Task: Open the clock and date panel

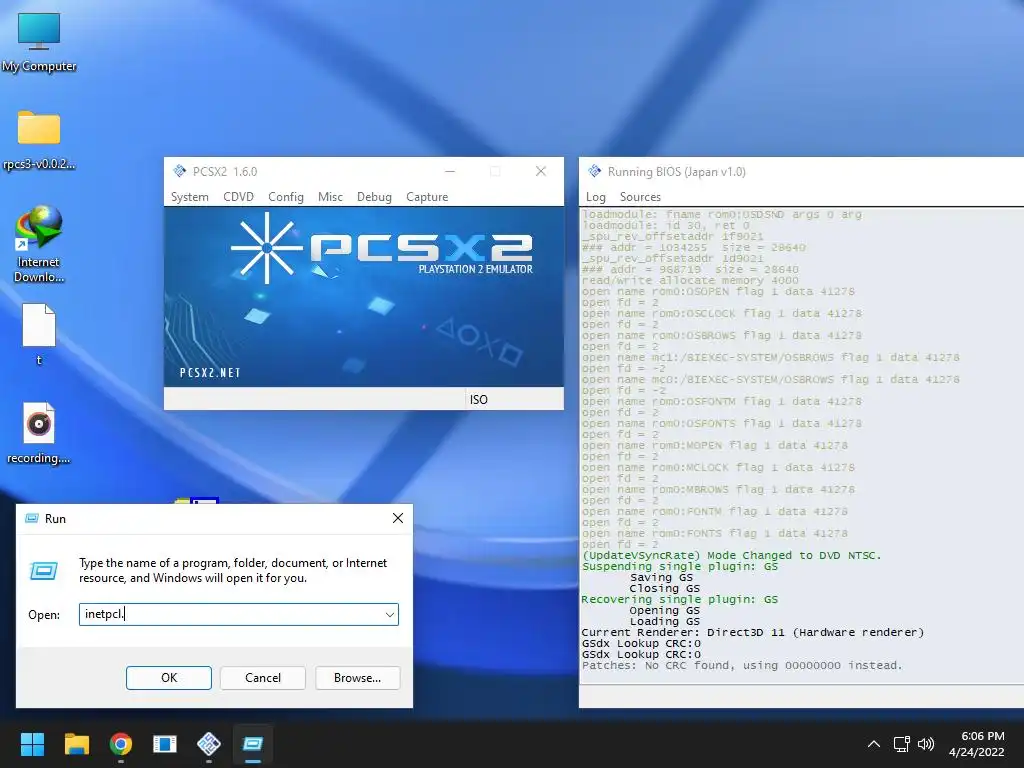Action: pos(977,744)
